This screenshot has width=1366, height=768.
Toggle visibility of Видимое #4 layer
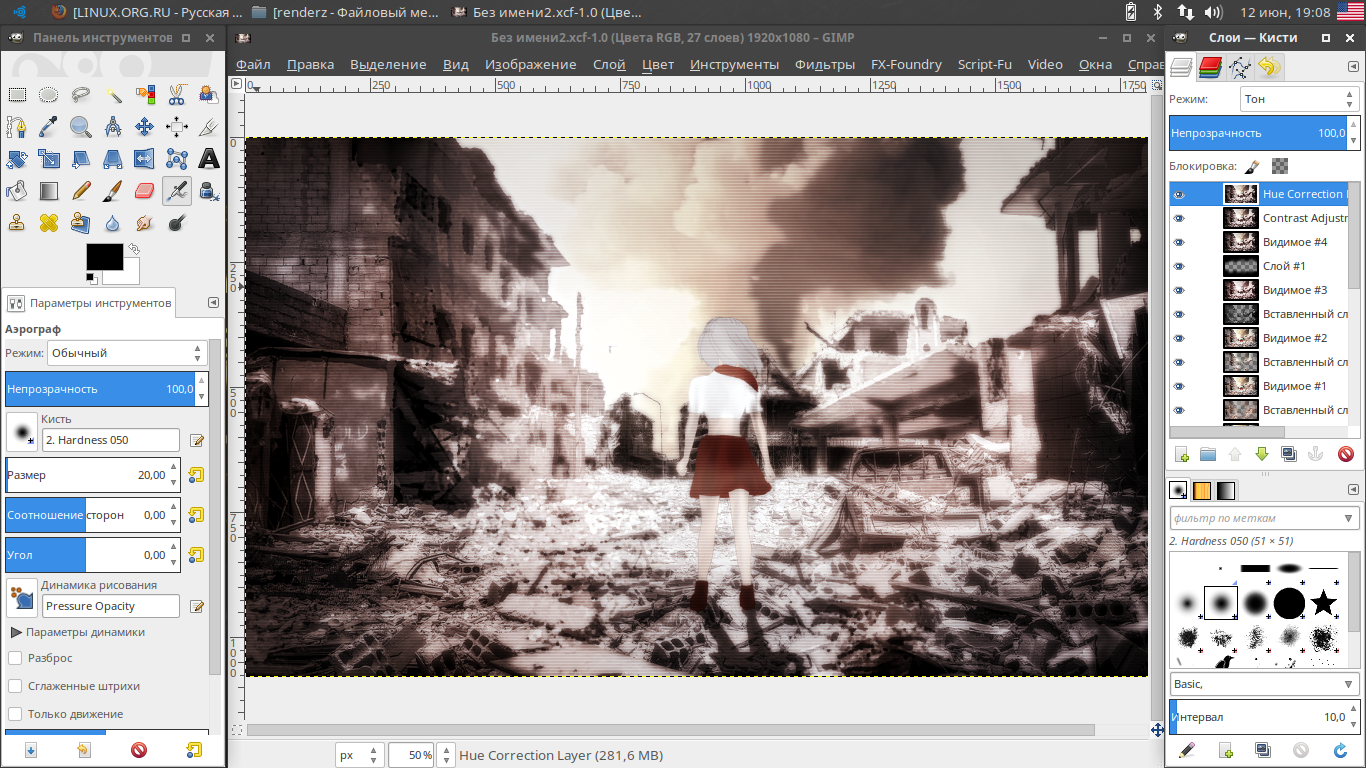click(1179, 242)
